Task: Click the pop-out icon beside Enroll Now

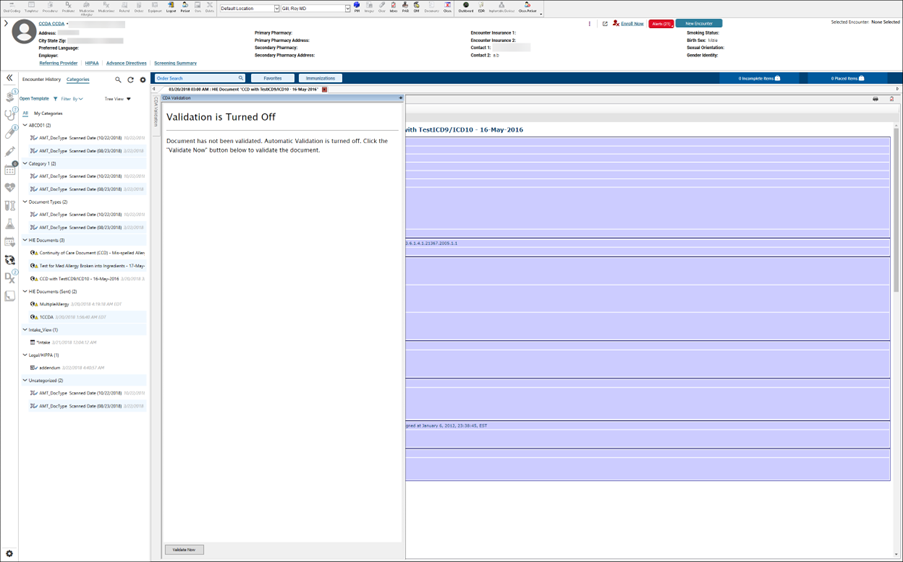Action: [x=605, y=24]
